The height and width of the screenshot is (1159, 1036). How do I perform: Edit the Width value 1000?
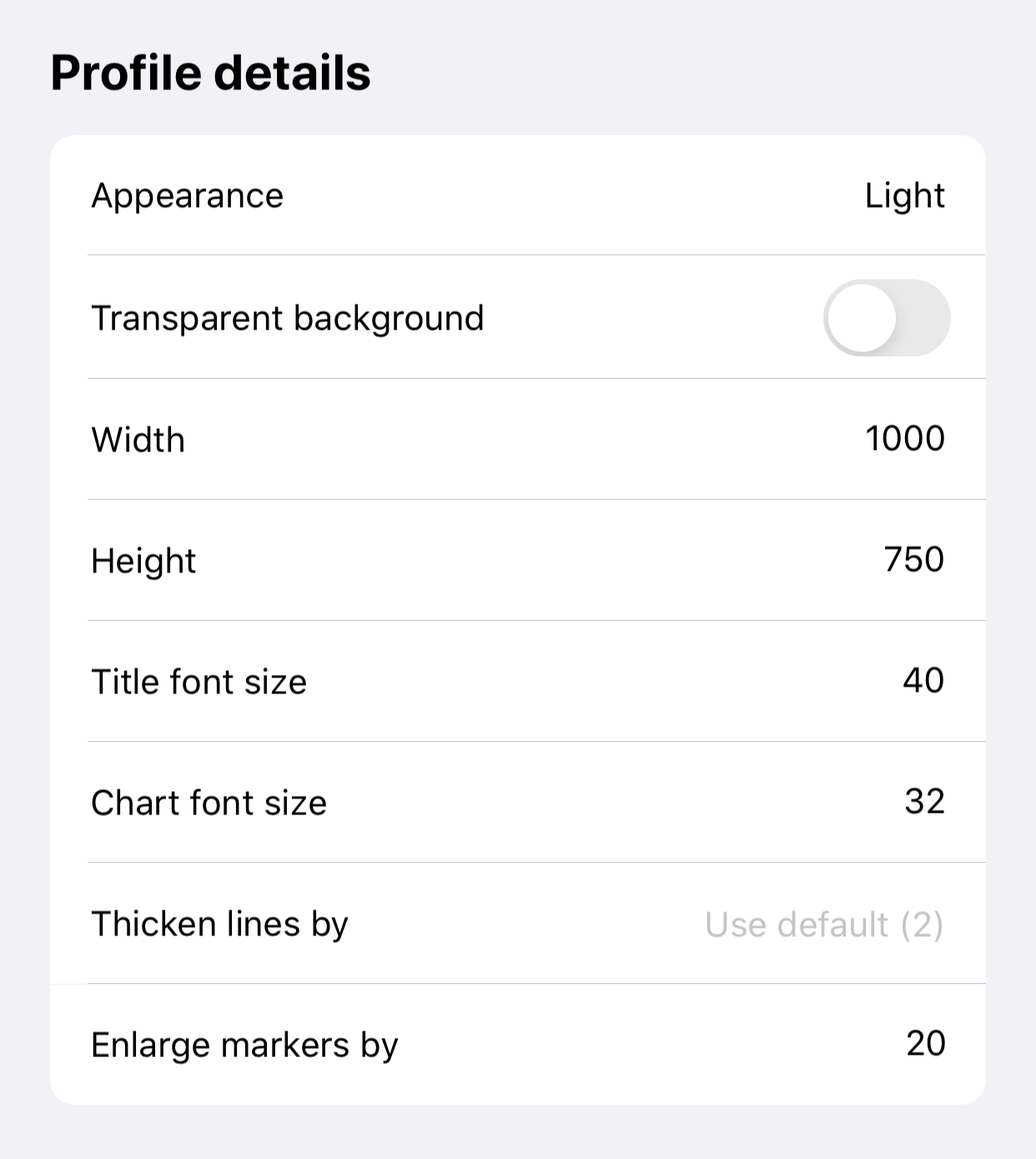click(905, 438)
